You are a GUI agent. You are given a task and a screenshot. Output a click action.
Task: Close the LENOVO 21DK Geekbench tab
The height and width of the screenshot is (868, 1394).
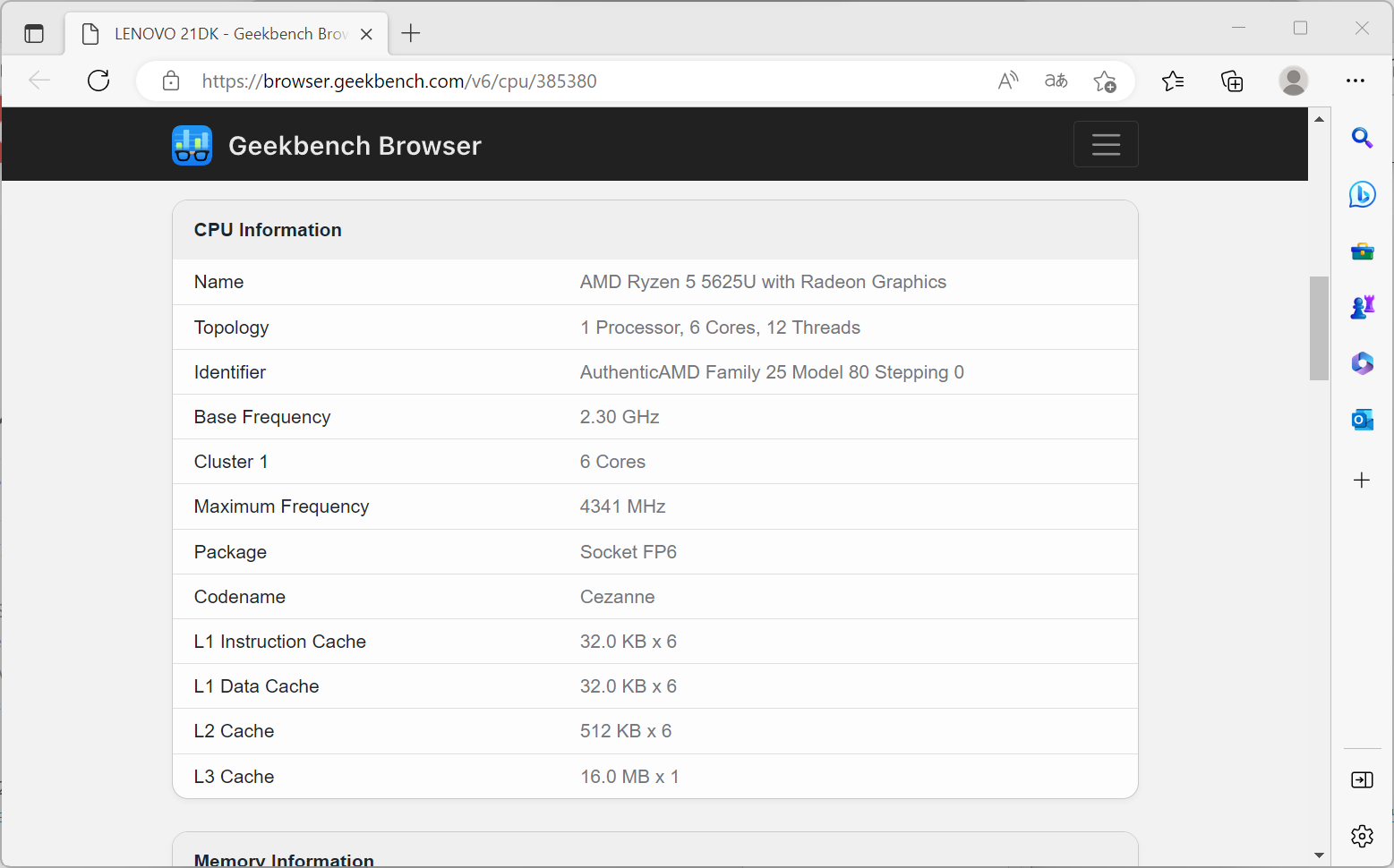coord(366,34)
